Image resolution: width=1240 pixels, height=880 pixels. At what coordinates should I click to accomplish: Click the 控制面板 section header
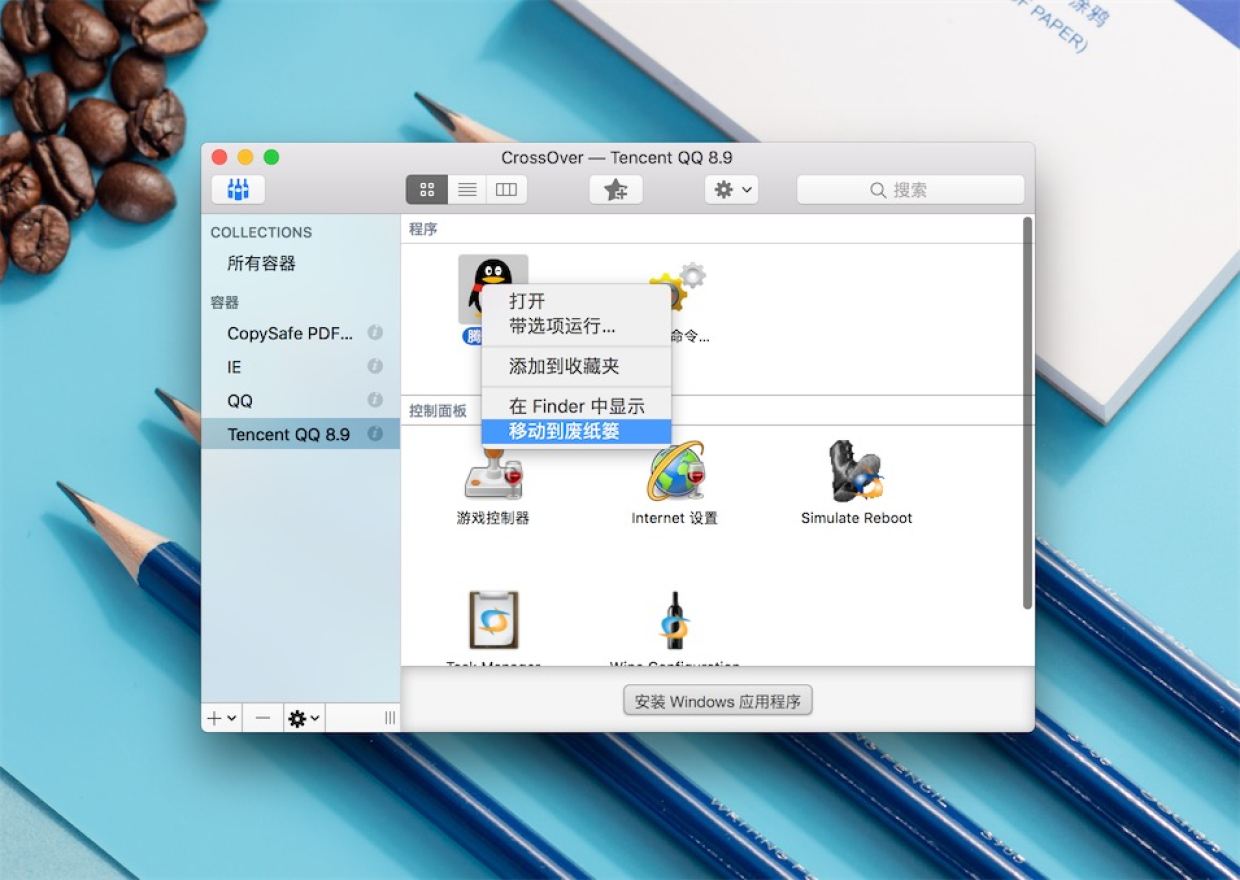tap(438, 411)
